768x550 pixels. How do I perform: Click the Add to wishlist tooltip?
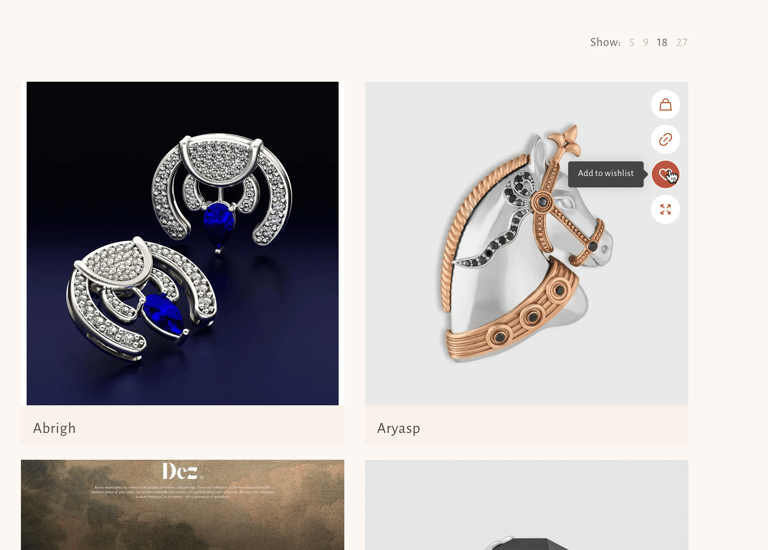point(606,173)
